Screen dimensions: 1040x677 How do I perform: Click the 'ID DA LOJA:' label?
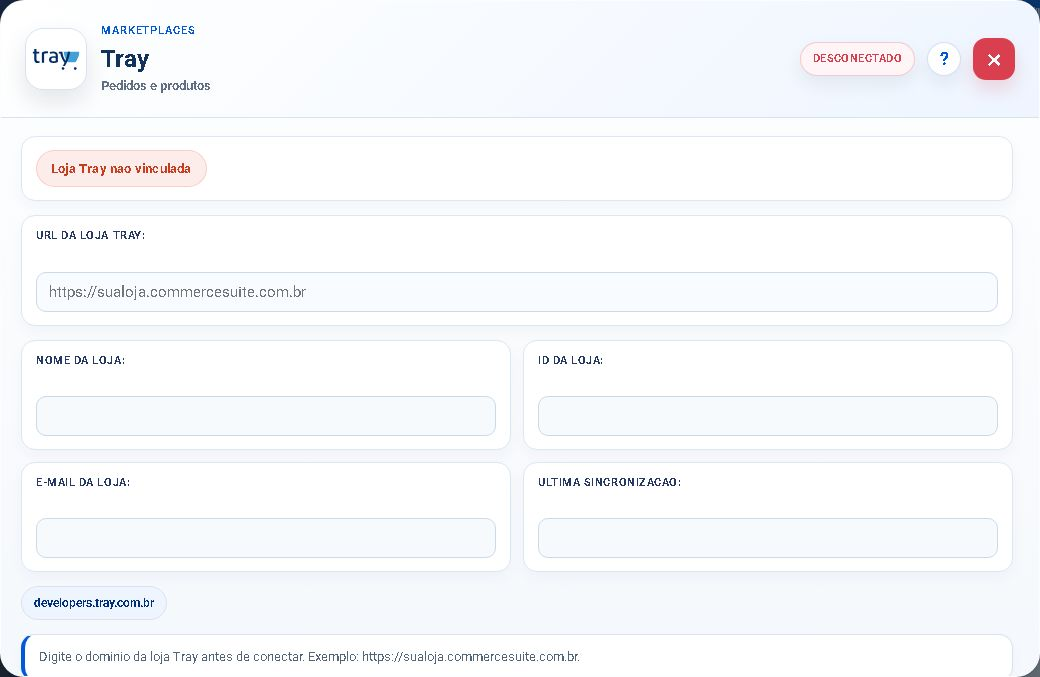(570, 360)
